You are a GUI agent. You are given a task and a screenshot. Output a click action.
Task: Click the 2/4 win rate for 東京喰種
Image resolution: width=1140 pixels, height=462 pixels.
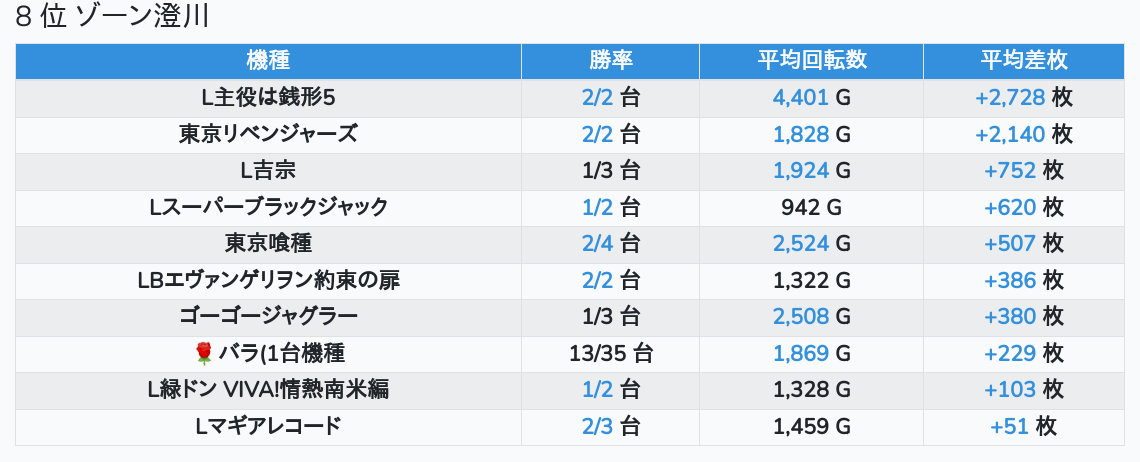597,244
